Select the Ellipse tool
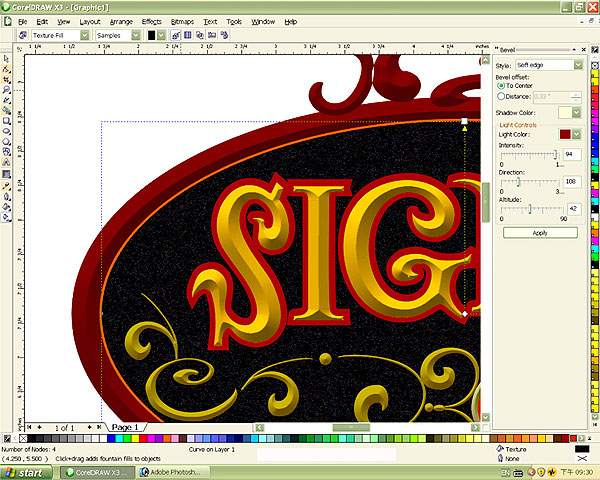The width and height of the screenshot is (600, 480). click(6, 131)
